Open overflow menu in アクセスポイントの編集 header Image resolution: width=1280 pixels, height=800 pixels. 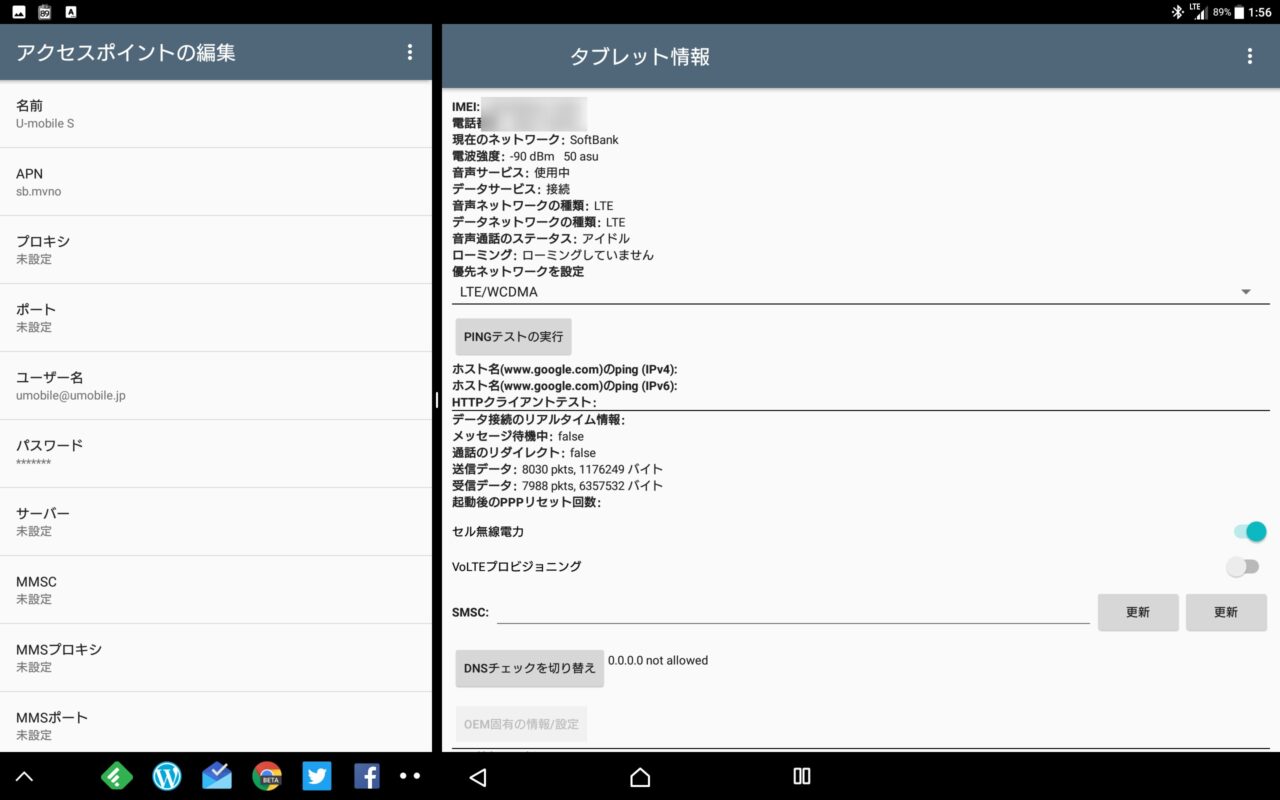click(409, 53)
